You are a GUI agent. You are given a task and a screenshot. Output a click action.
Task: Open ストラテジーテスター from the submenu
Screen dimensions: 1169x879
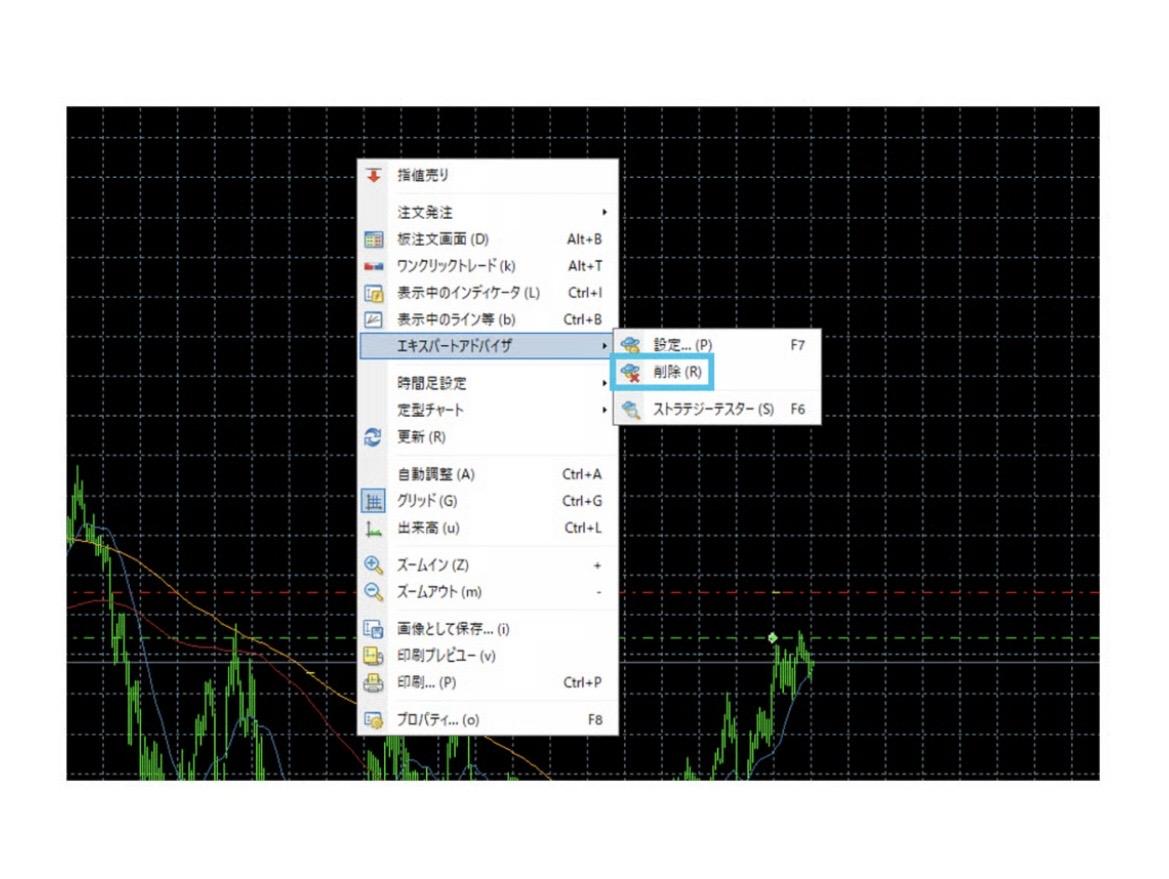coord(712,409)
